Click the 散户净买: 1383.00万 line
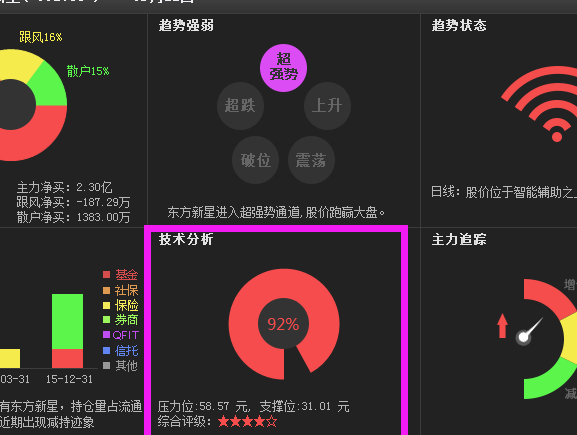Screen dimensions: 577x435 click(x=73, y=217)
